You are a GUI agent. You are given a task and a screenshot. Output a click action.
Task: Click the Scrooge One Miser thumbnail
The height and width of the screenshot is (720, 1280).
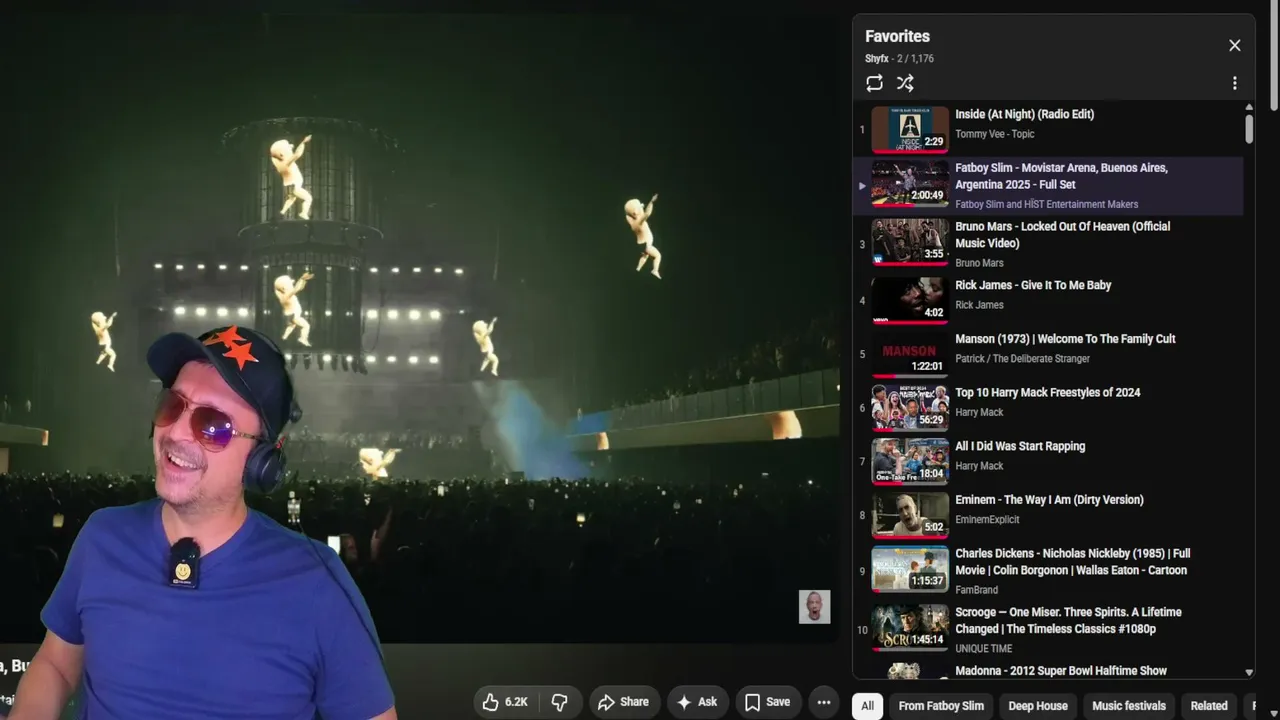(910, 628)
